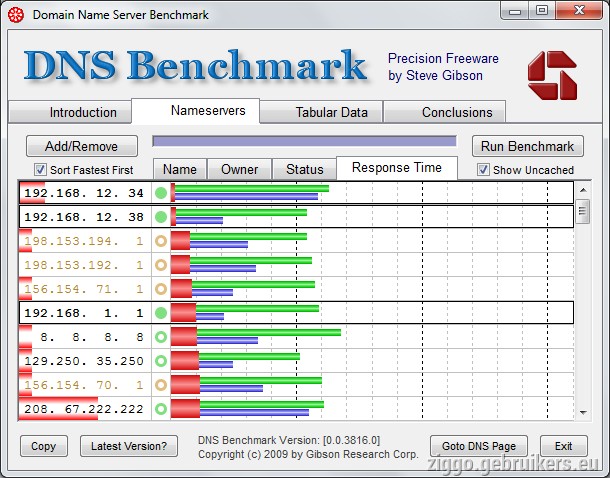
Task: Click the Copy button
Action: point(44,446)
